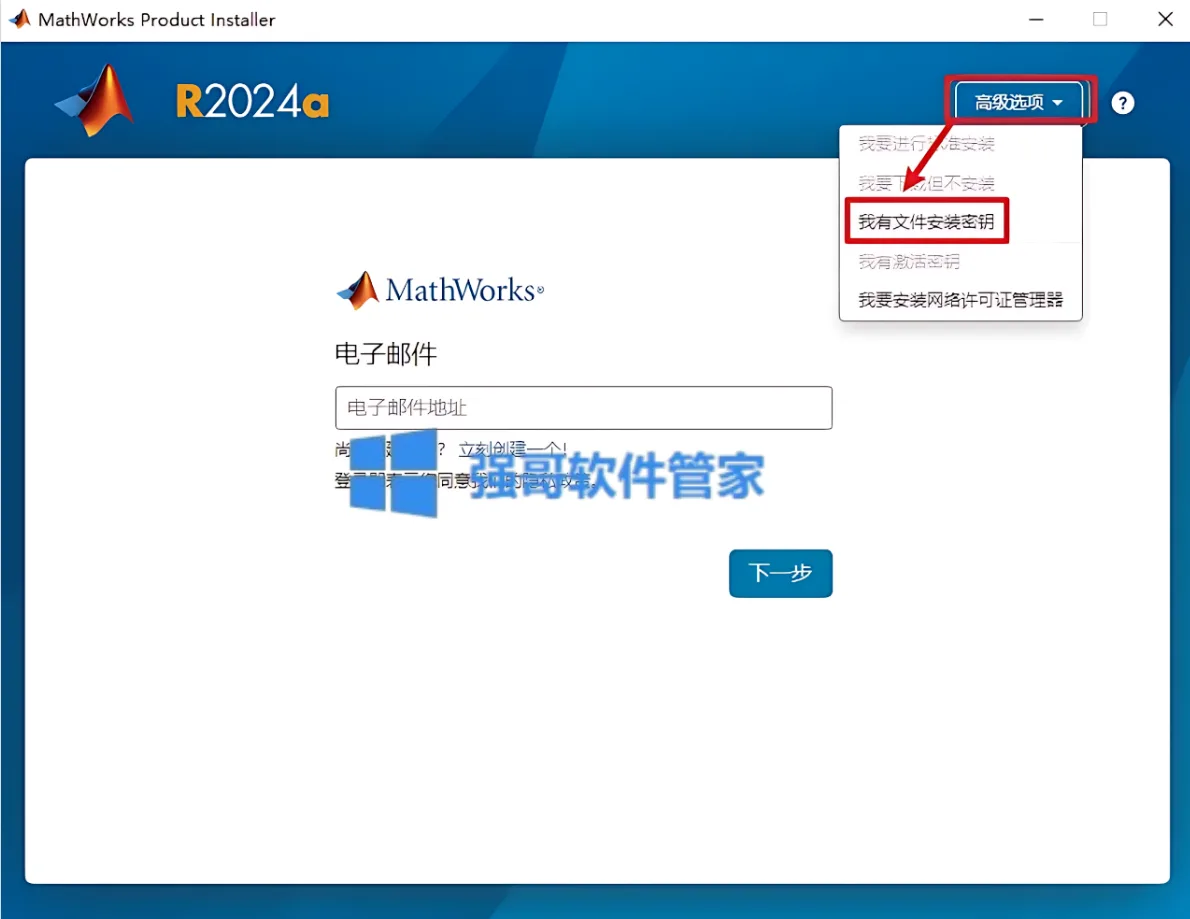Click the title bar MATLAB icon
1190x919 pixels.
(x=20, y=19)
